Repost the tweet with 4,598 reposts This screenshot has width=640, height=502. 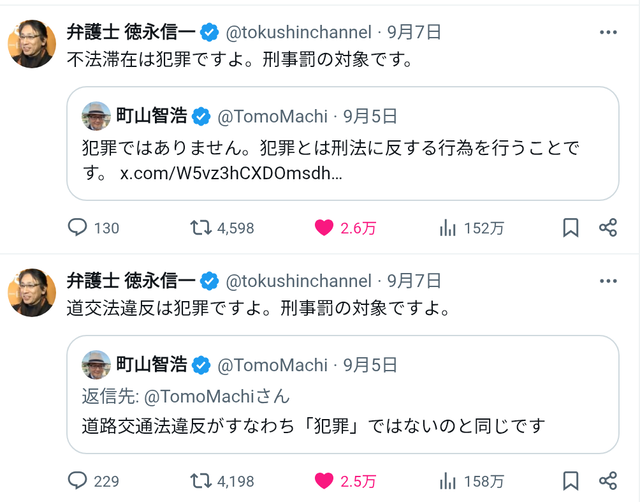pos(201,227)
